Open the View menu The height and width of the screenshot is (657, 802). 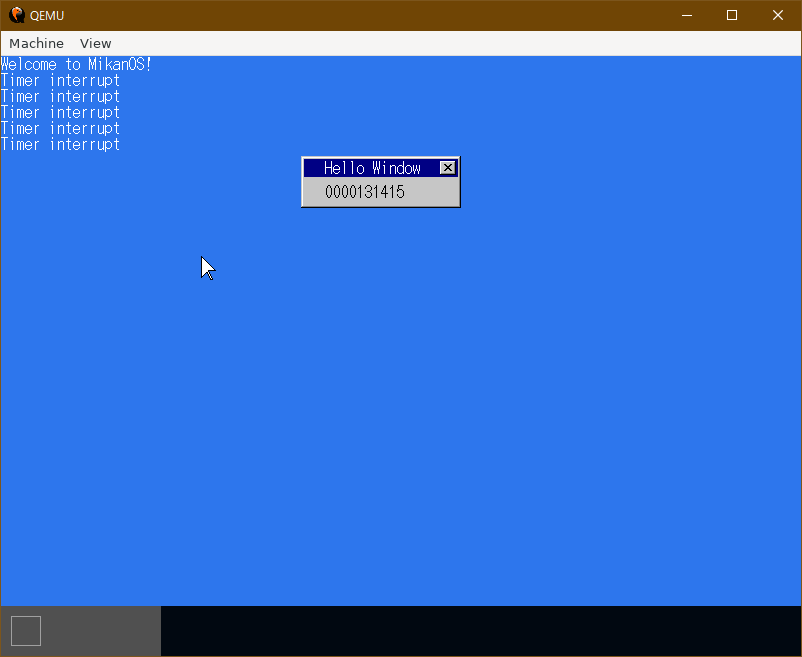click(x=95, y=43)
